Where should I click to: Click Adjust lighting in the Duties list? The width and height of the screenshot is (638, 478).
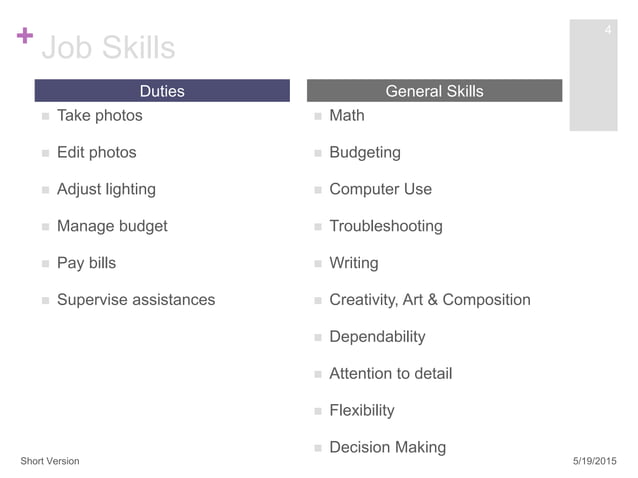coord(106,190)
